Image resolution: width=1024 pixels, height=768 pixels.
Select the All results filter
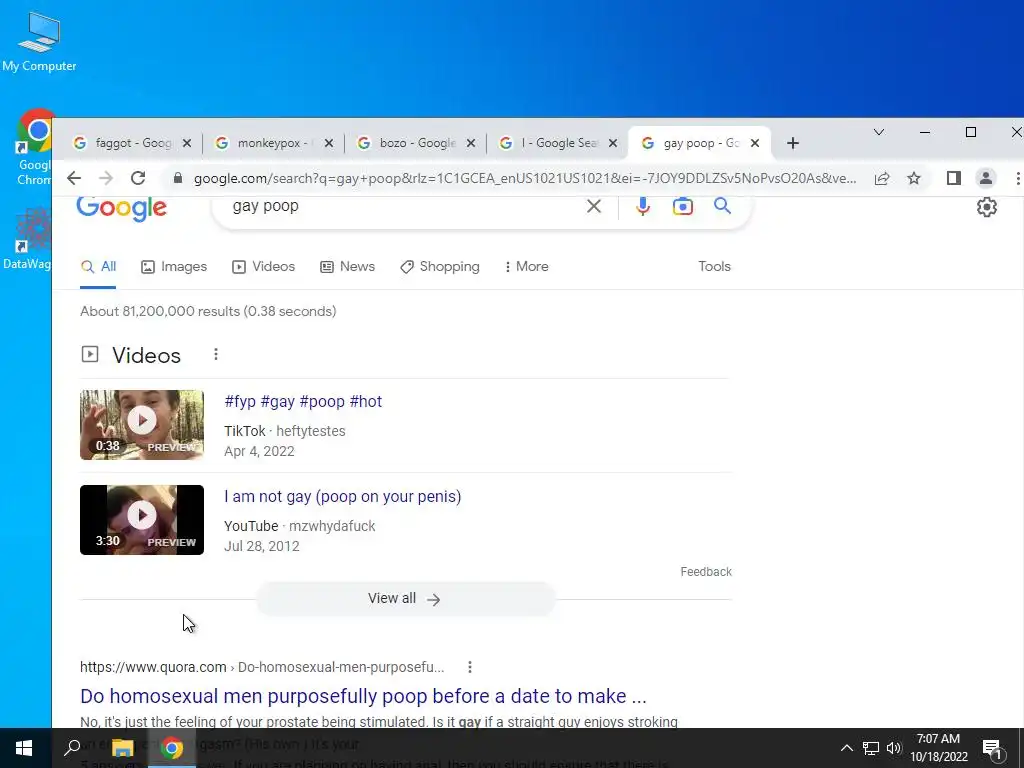coord(98,266)
